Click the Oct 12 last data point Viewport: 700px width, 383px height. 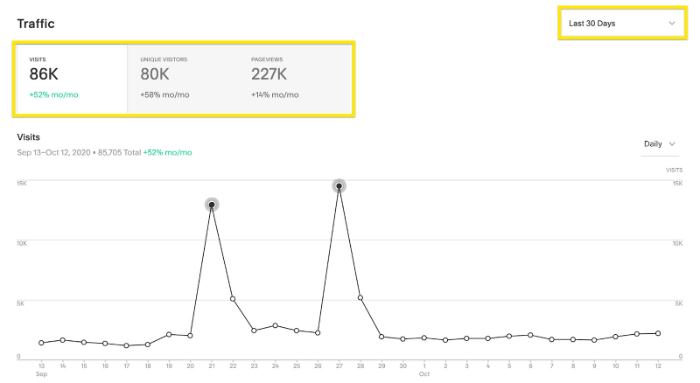(658, 333)
